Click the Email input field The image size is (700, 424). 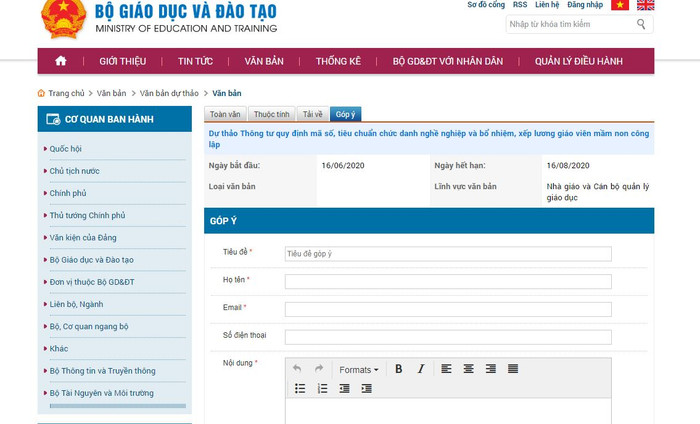pyautogui.click(x=447, y=309)
